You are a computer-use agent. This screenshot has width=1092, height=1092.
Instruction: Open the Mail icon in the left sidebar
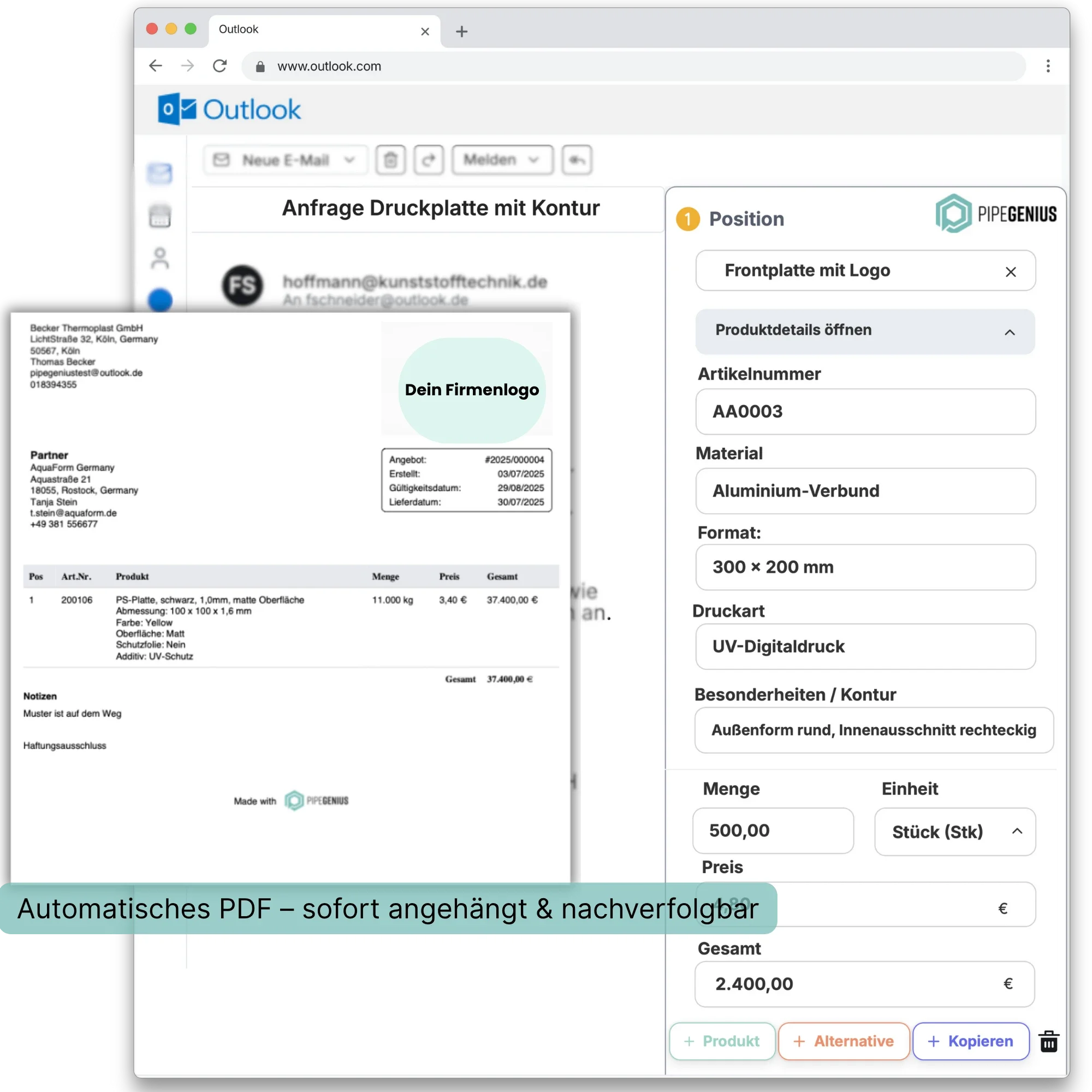(160, 173)
